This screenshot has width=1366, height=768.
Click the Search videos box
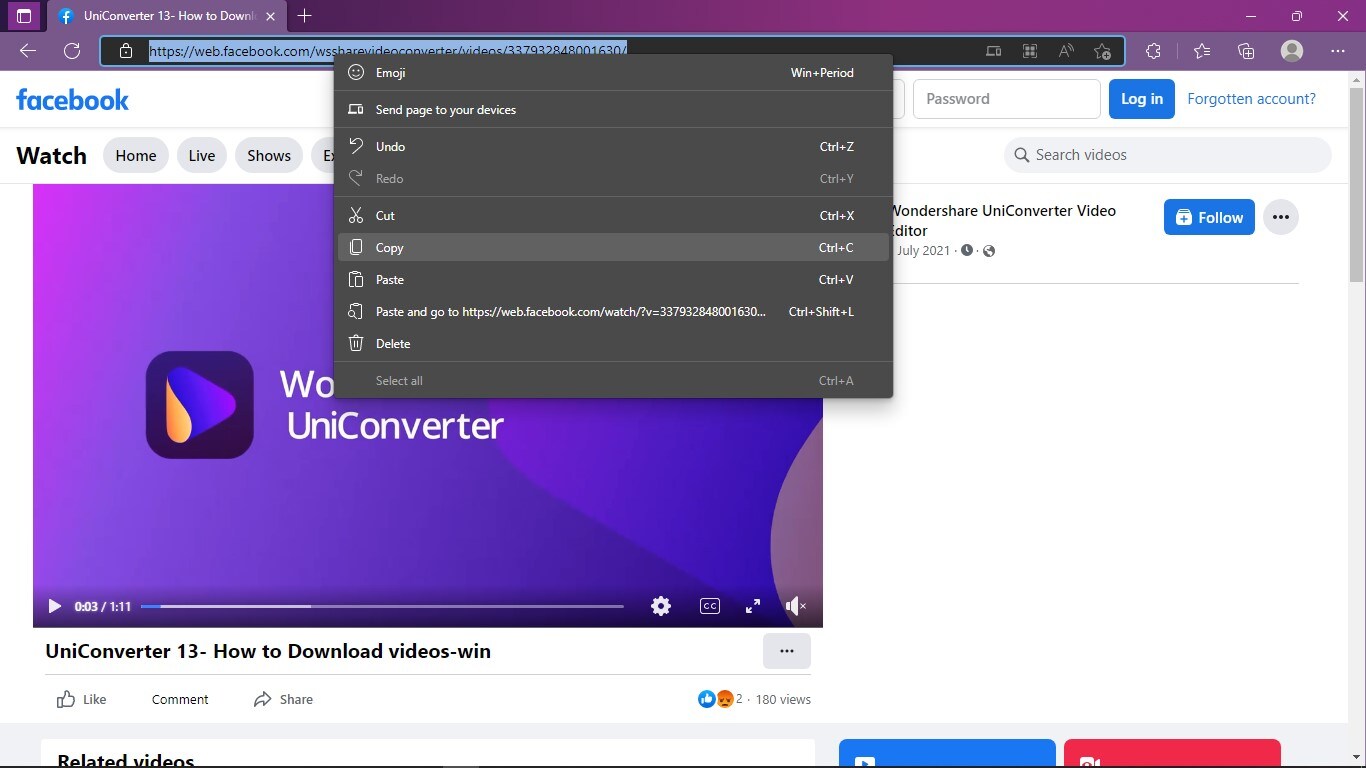click(1168, 155)
